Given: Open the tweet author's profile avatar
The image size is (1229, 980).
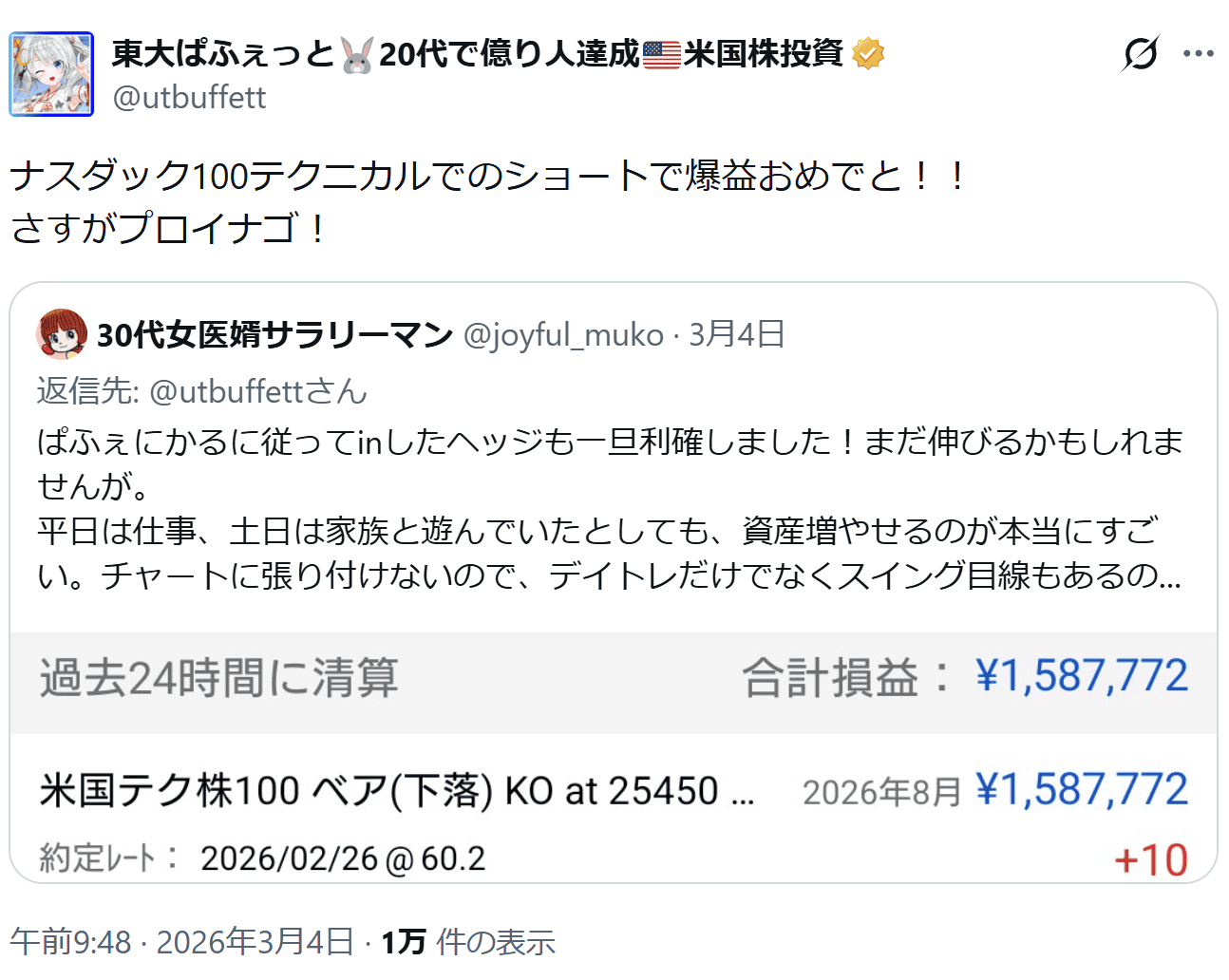Looking at the screenshot, I should (51, 74).
